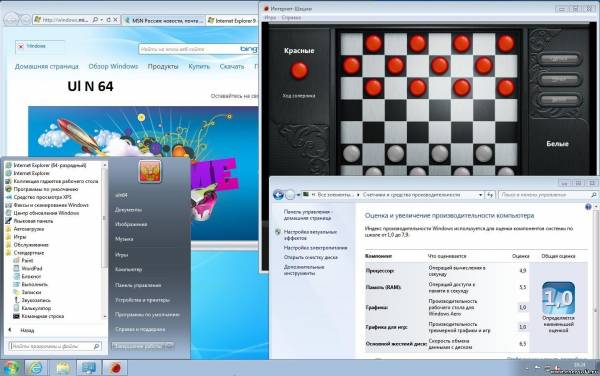Open Панель управления from the Start menu
The image size is (600, 376).
138,285
